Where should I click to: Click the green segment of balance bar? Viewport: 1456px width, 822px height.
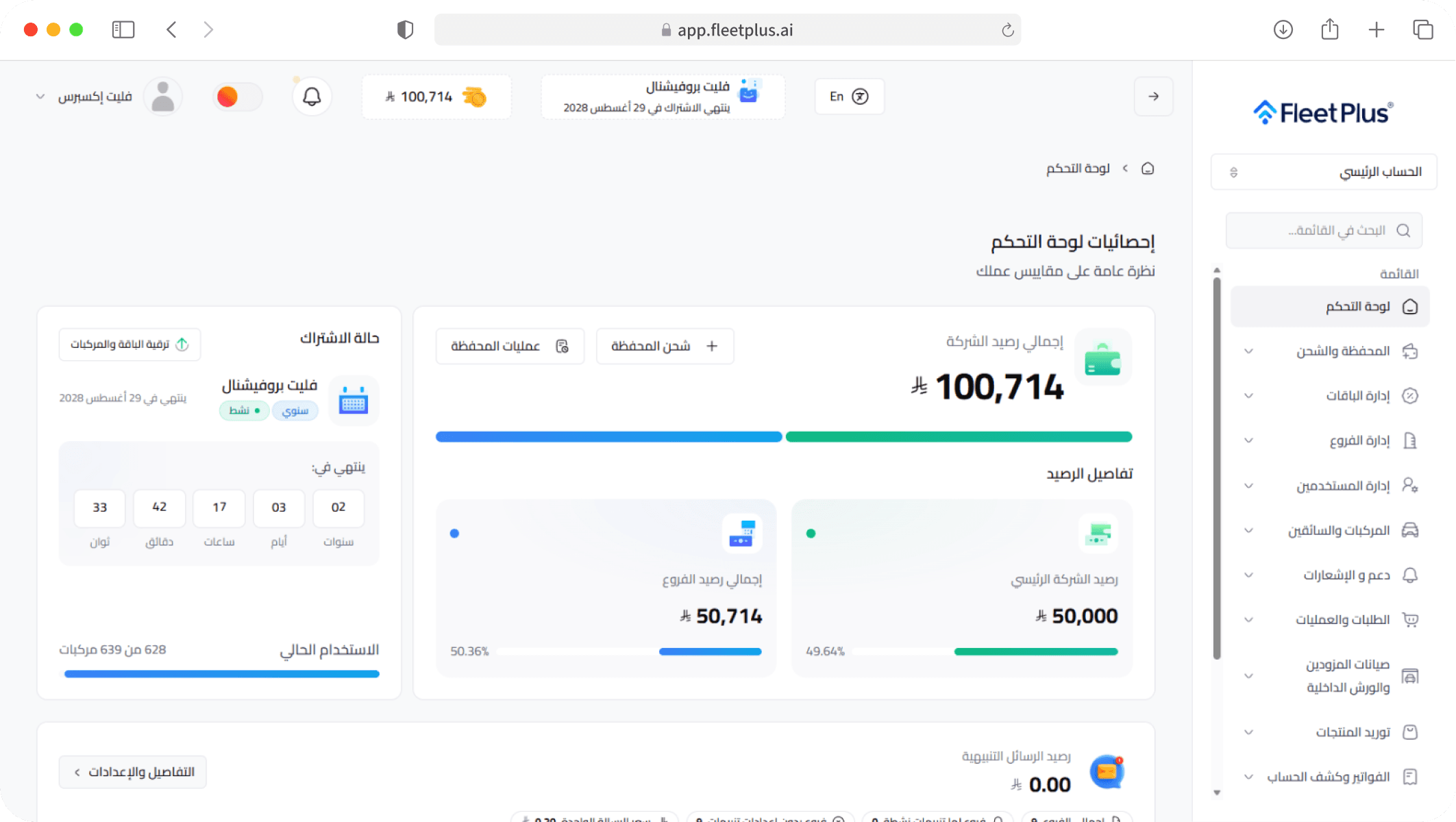pyautogui.click(x=959, y=437)
